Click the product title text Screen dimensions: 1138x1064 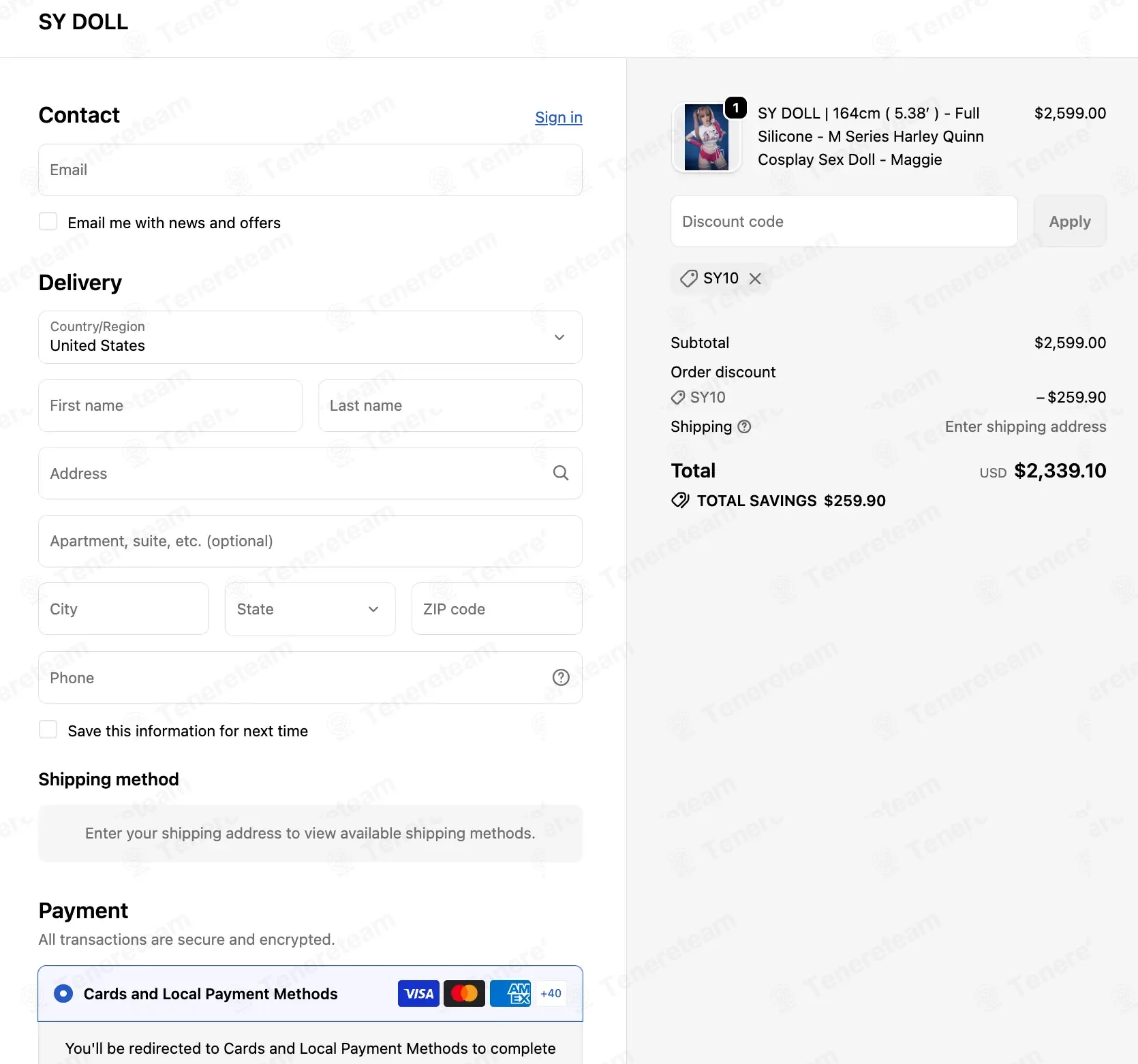[x=871, y=136]
